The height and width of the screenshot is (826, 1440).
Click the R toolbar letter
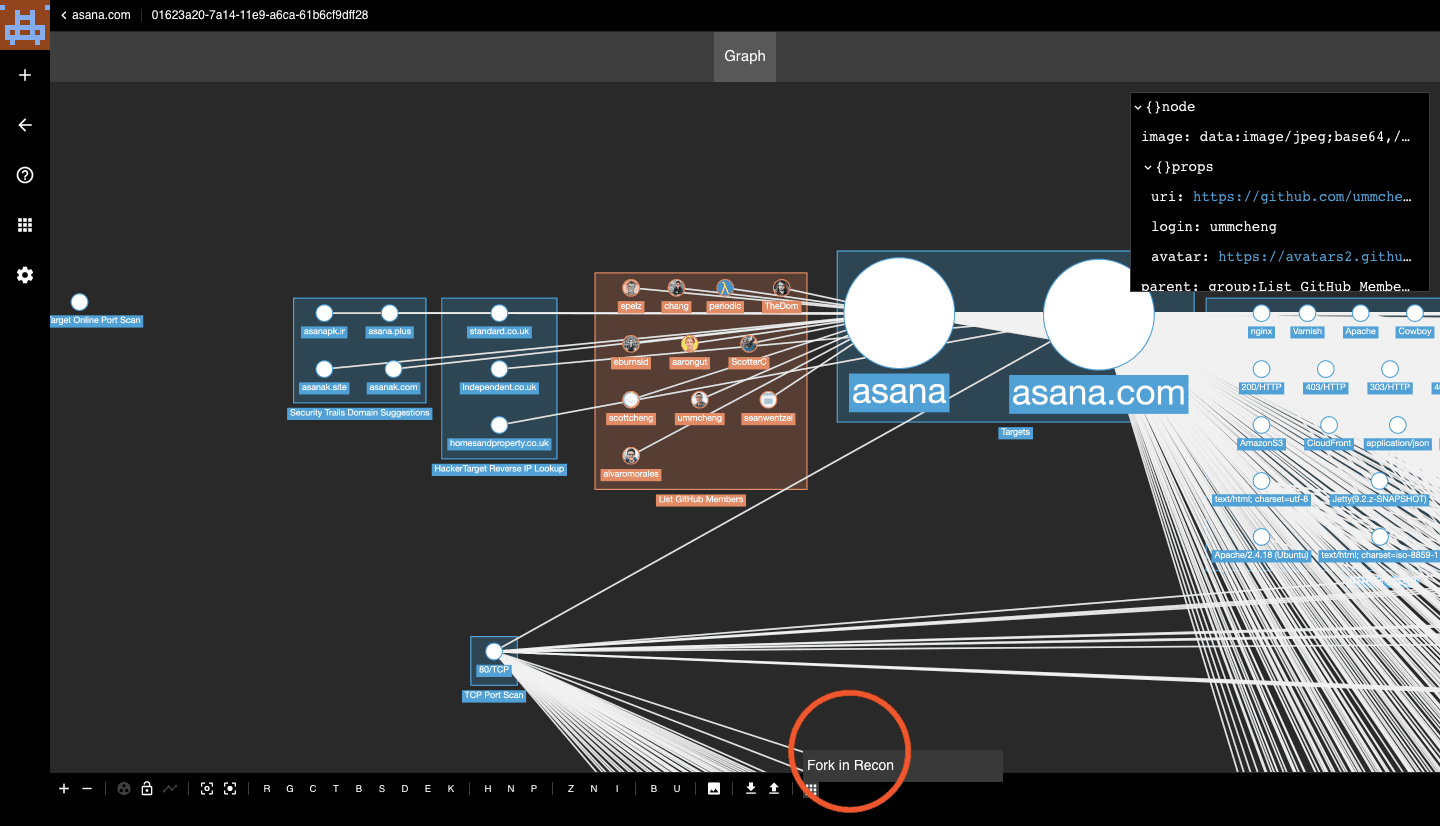coord(267,789)
